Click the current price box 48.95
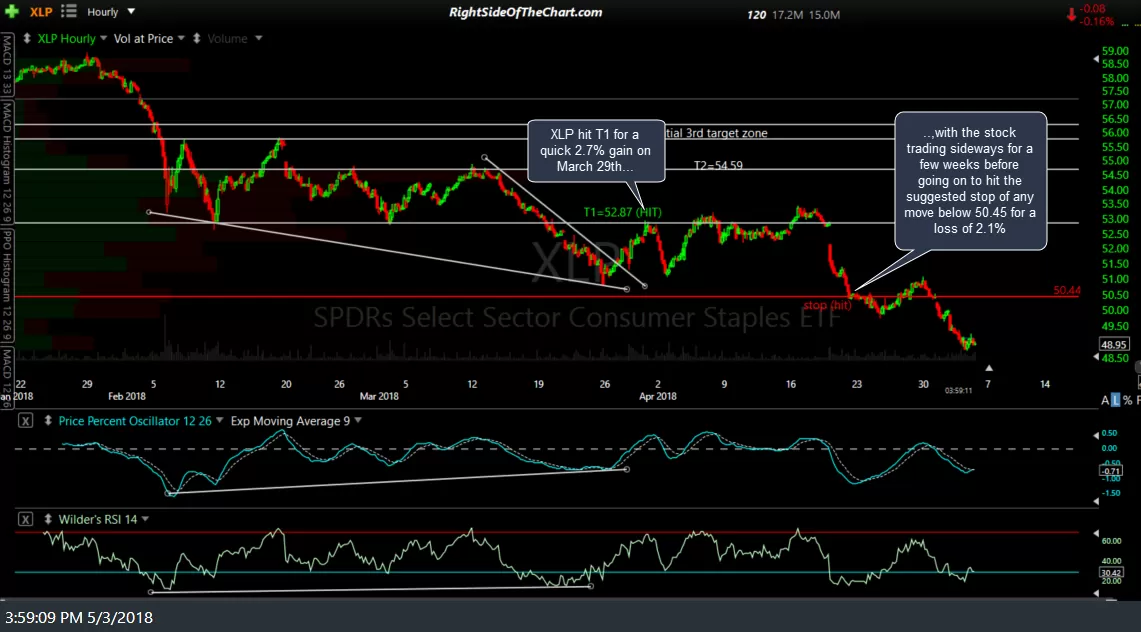The width and height of the screenshot is (1141, 632). point(1113,345)
